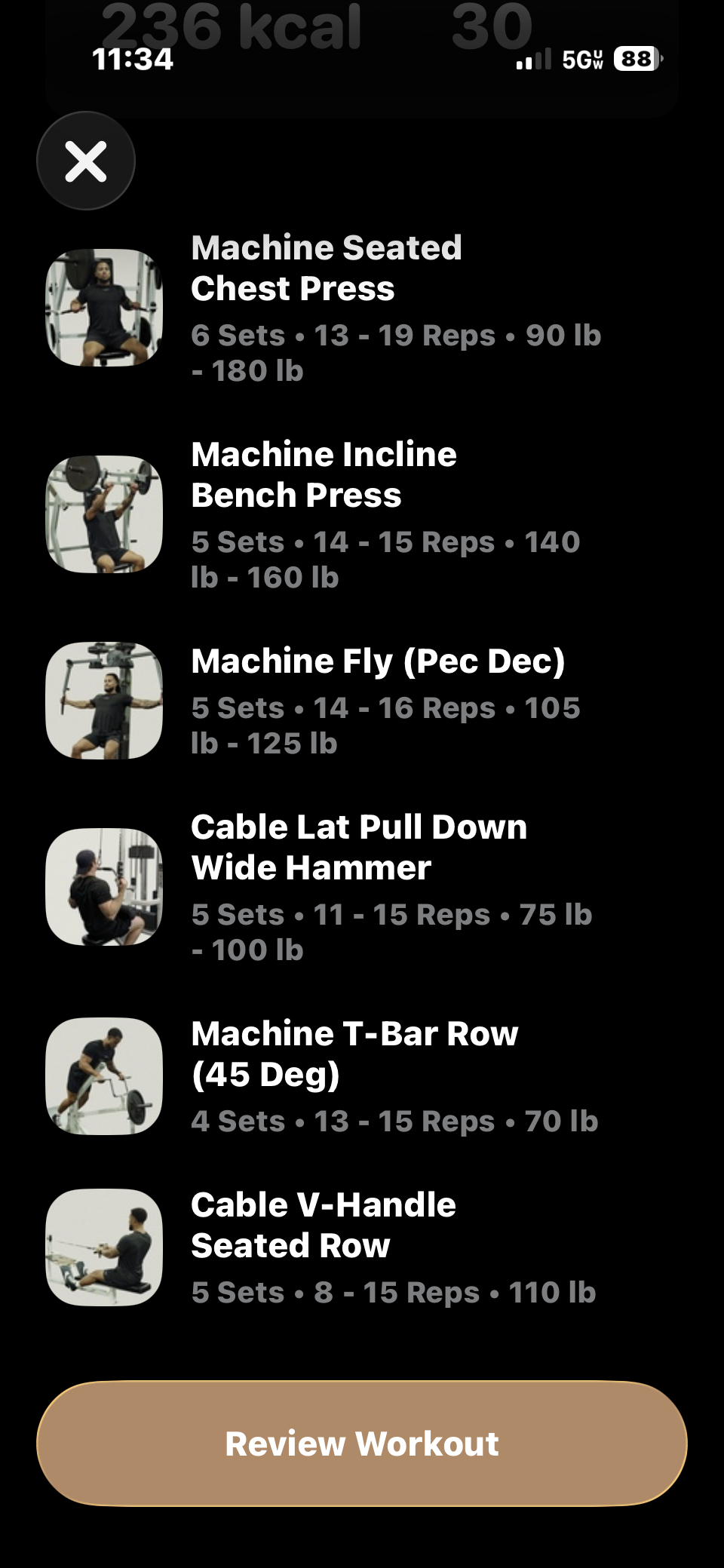Viewport: 724px width, 1568px height.
Task: Select the Machine Incline Bench Press title
Action: click(x=324, y=474)
